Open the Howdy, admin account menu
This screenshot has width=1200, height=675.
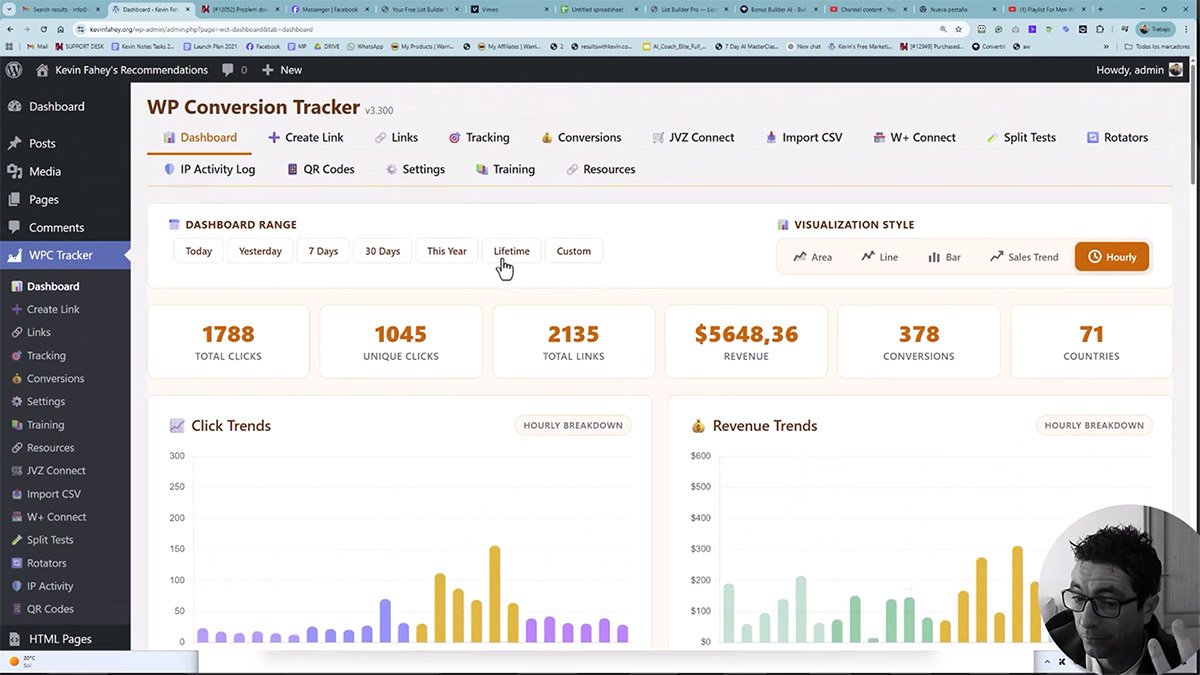1140,70
